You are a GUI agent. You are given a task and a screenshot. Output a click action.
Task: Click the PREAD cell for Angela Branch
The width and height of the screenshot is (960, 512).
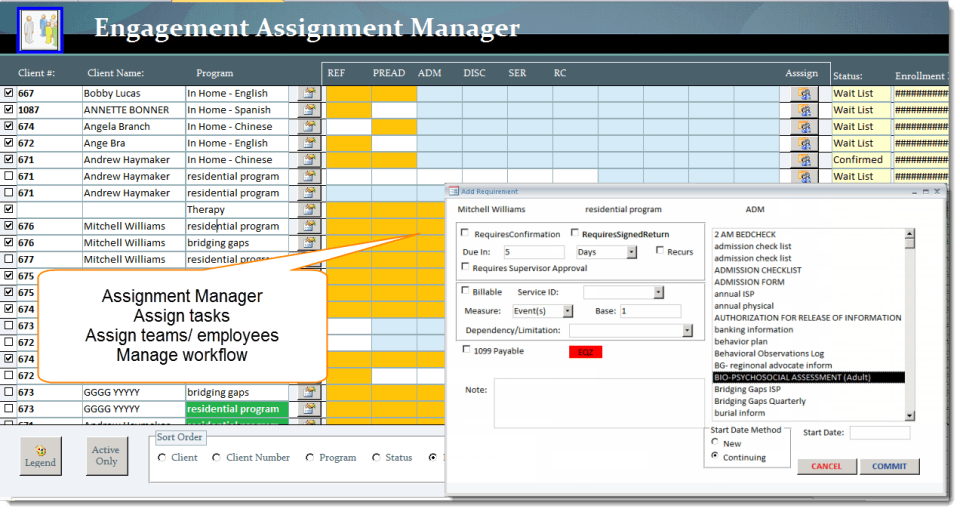pos(394,126)
